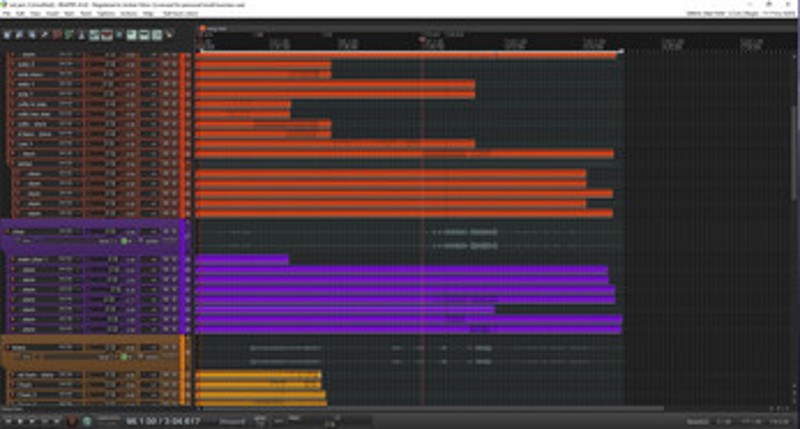Viewport: 800px width, 429px height.
Task: Click the purple media item on main chop 1 track
Action: tap(242, 260)
